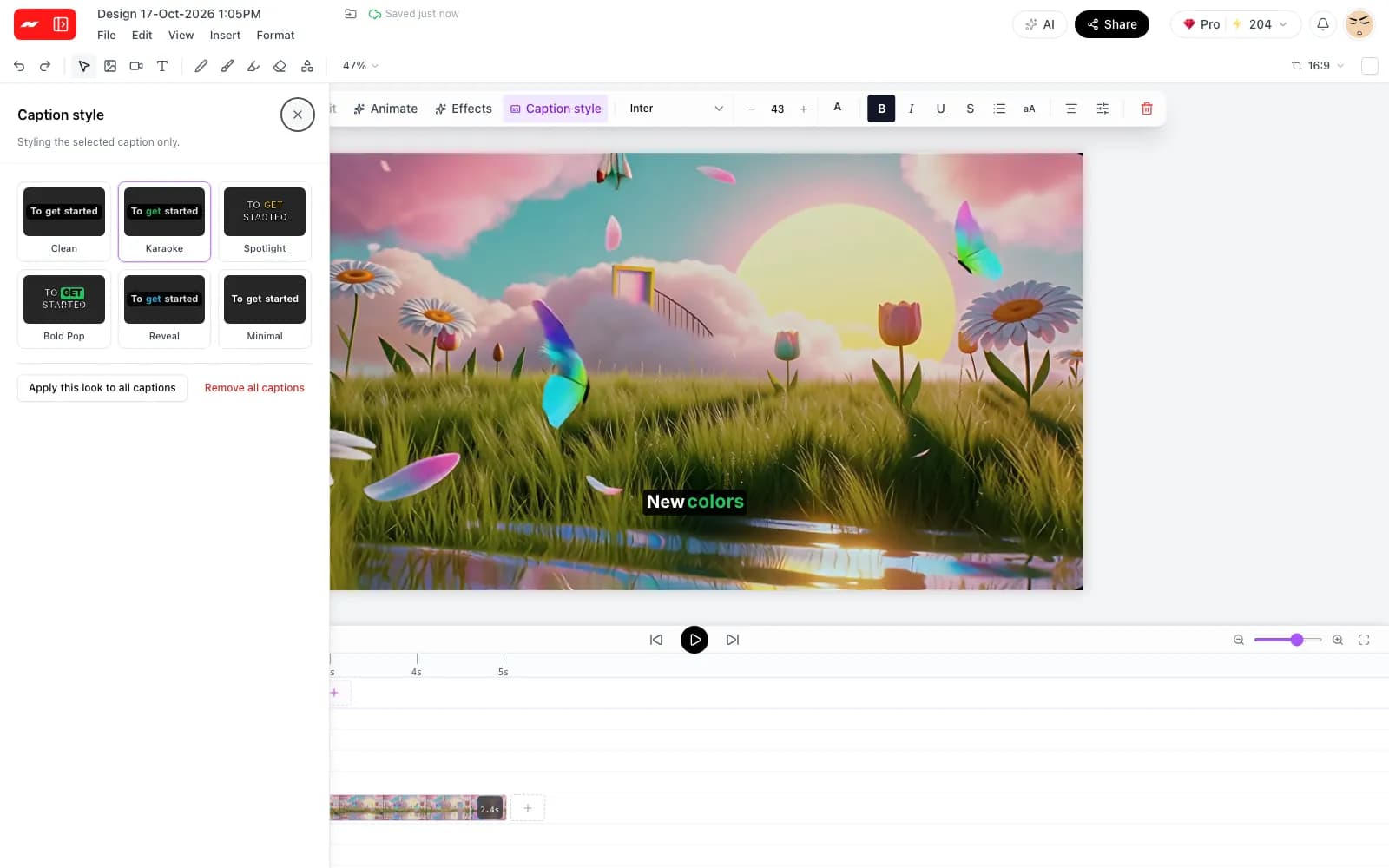Select the highlighter tool
This screenshot has height=868, width=1389.
point(253,66)
